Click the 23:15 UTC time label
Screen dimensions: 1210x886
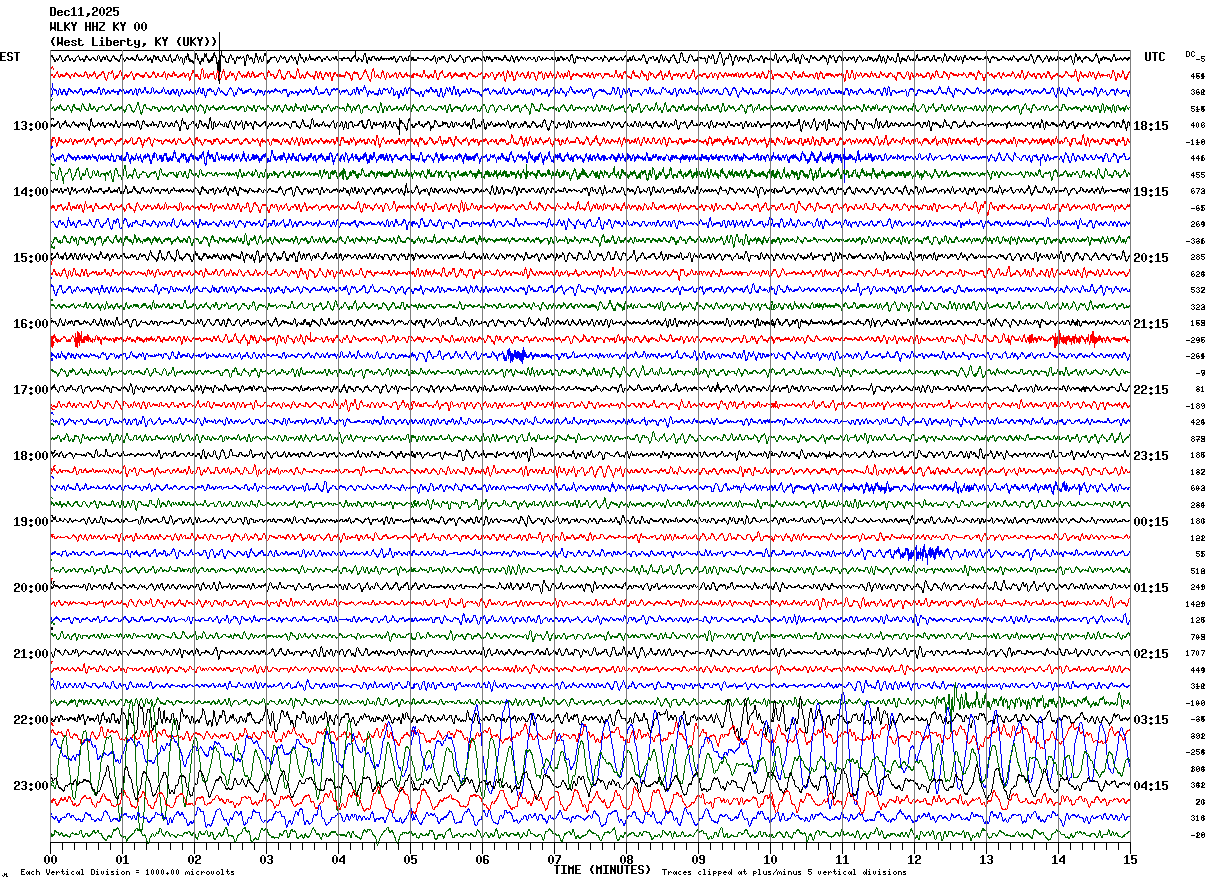pyautogui.click(x=1151, y=456)
